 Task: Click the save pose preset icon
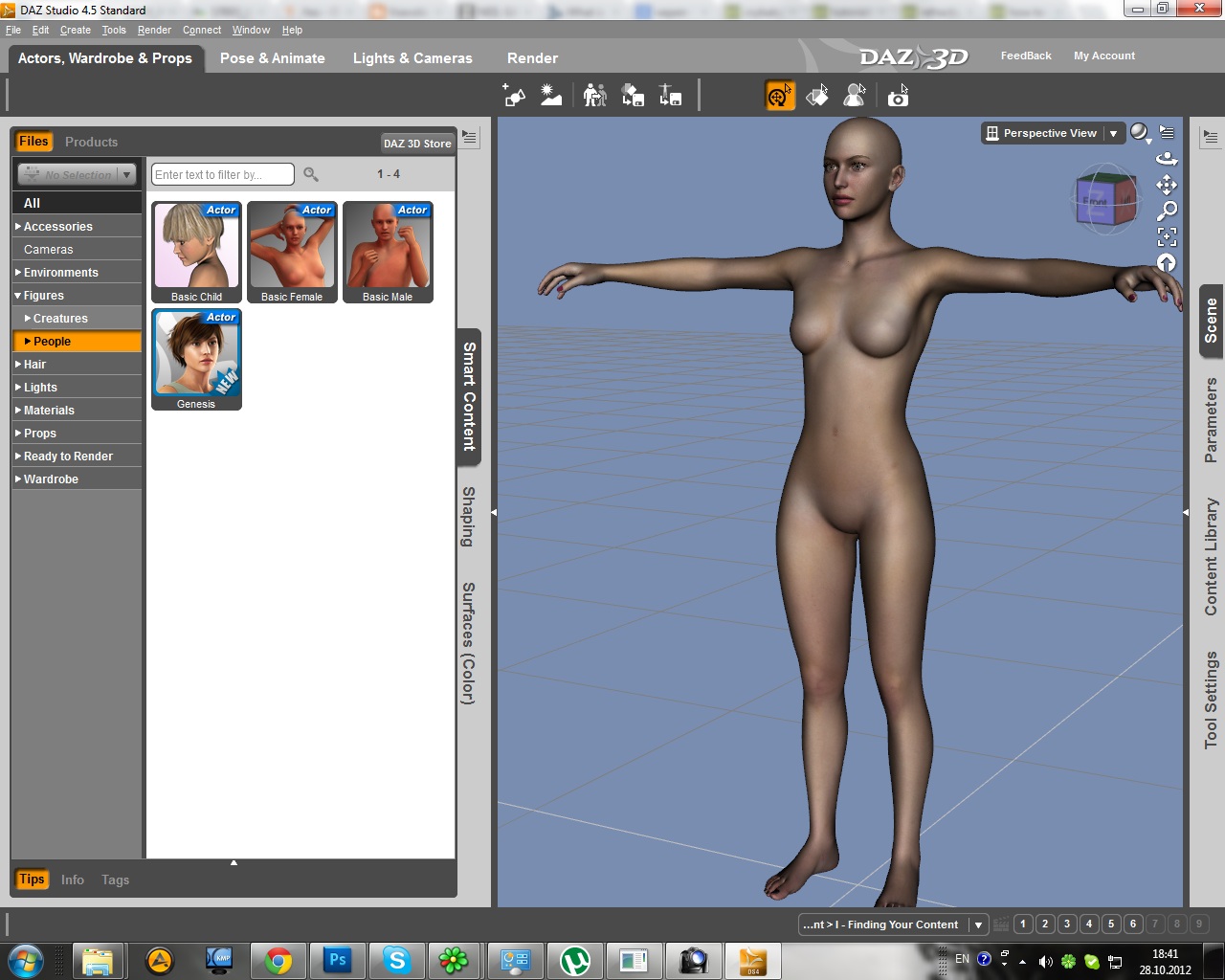tap(670, 95)
